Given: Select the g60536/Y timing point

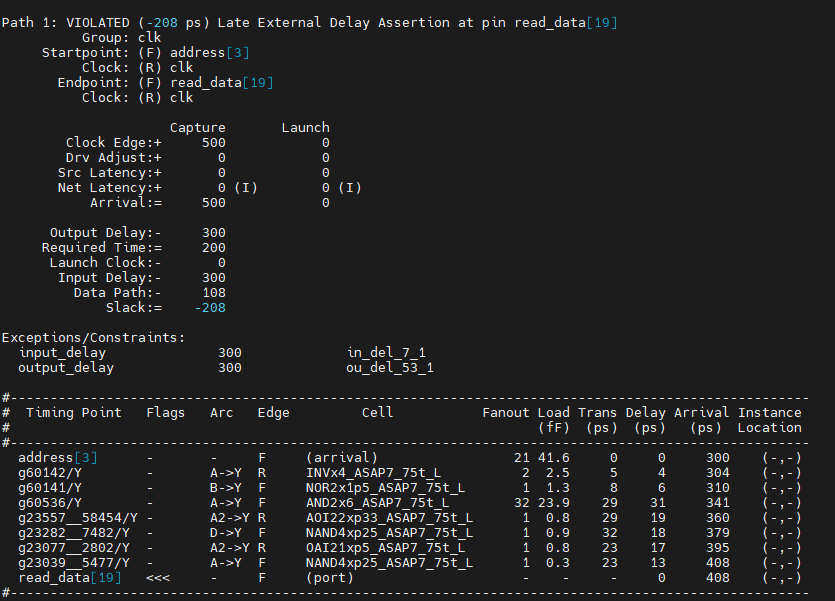Looking at the screenshot, I should click(50, 503).
